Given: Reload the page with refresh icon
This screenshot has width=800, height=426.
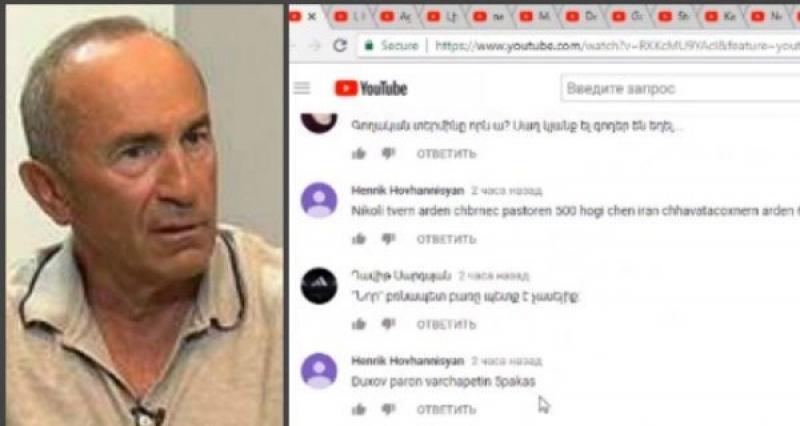Looking at the screenshot, I should click(x=340, y=45).
